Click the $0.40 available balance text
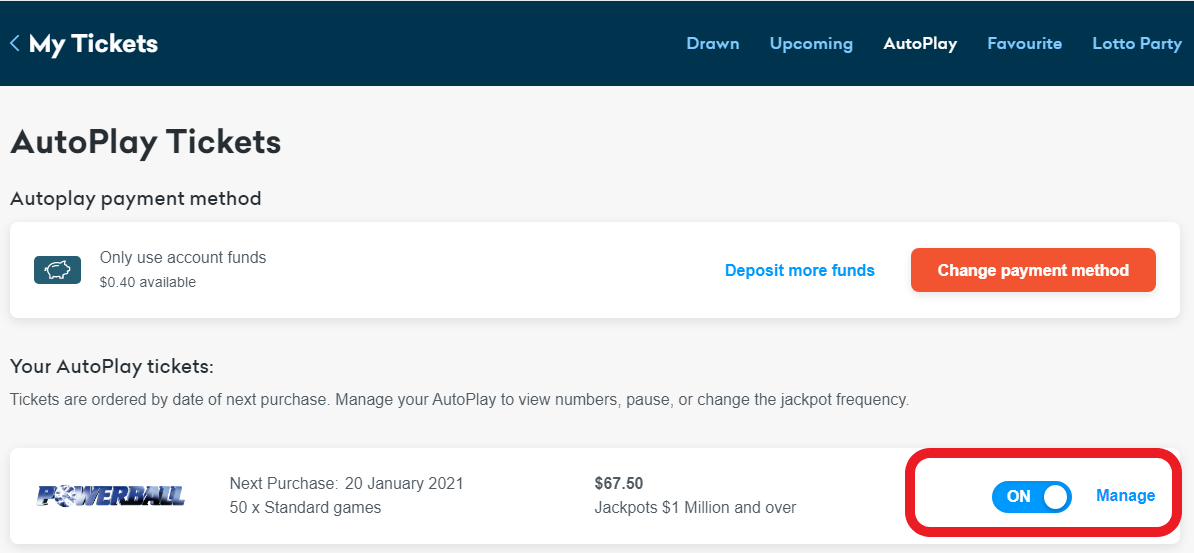 point(148,283)
